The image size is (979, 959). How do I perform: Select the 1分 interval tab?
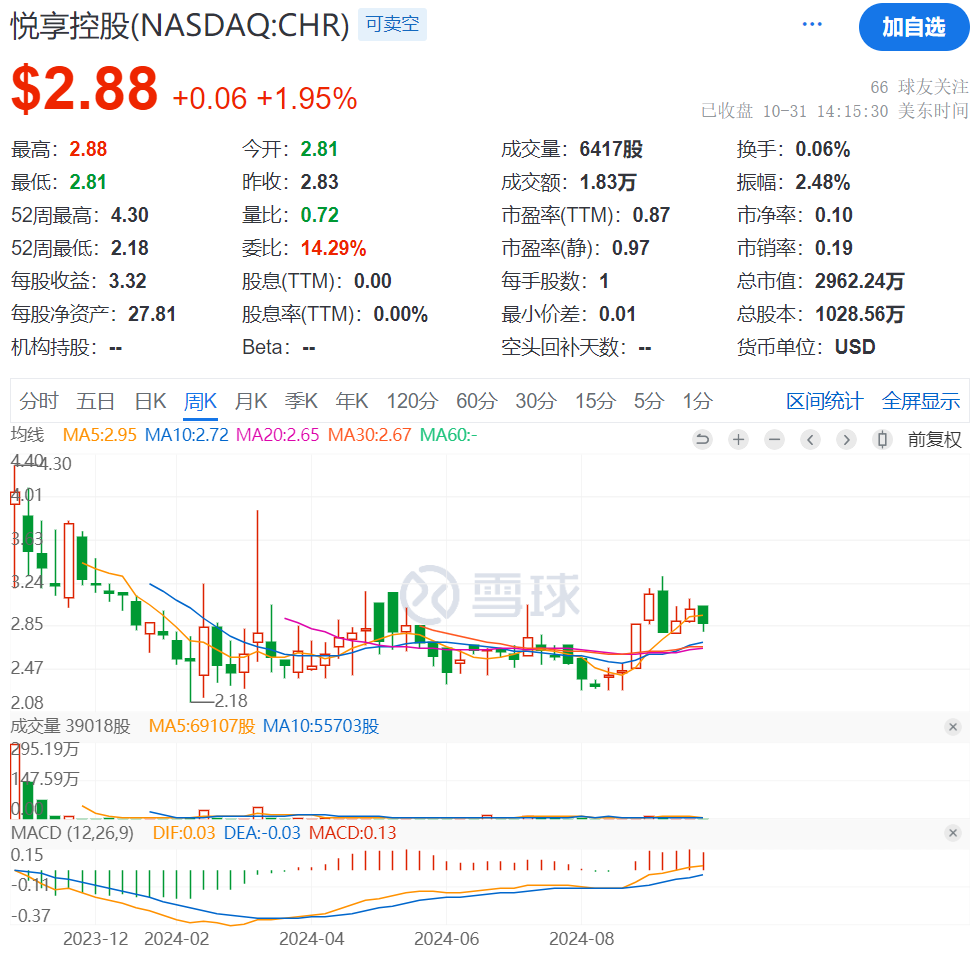[697, 401]
